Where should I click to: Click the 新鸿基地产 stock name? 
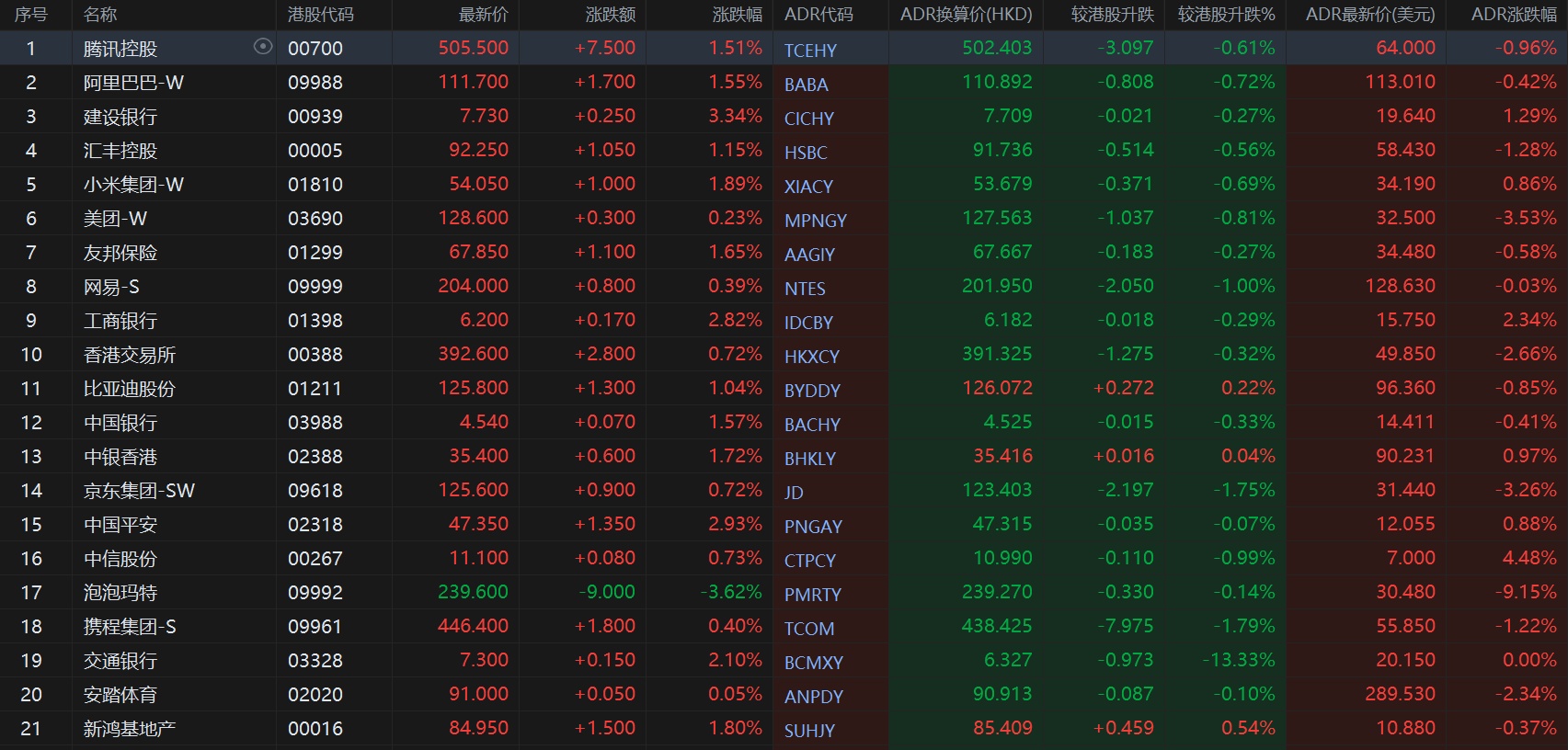pyautogui.click(x=130, y=729)
